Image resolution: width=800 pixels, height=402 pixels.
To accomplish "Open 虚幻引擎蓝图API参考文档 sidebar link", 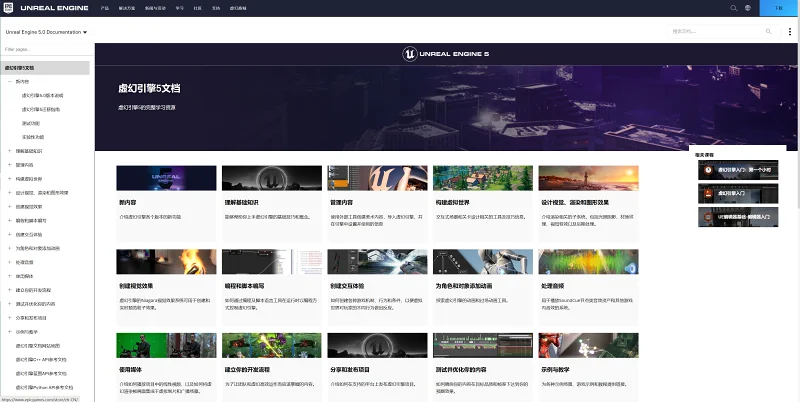I will coord(41,373).
